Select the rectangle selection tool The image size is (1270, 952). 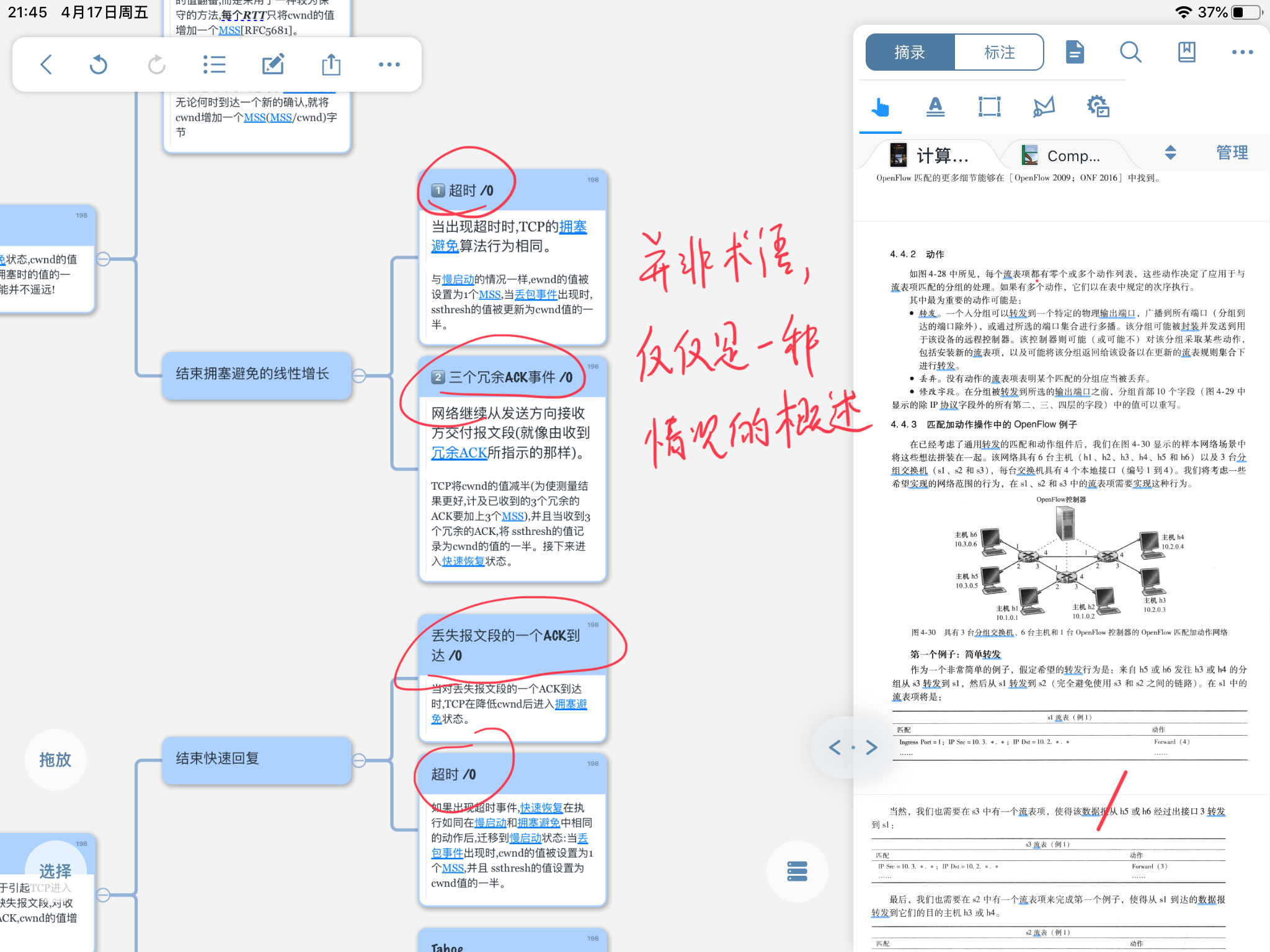(989, 107)
